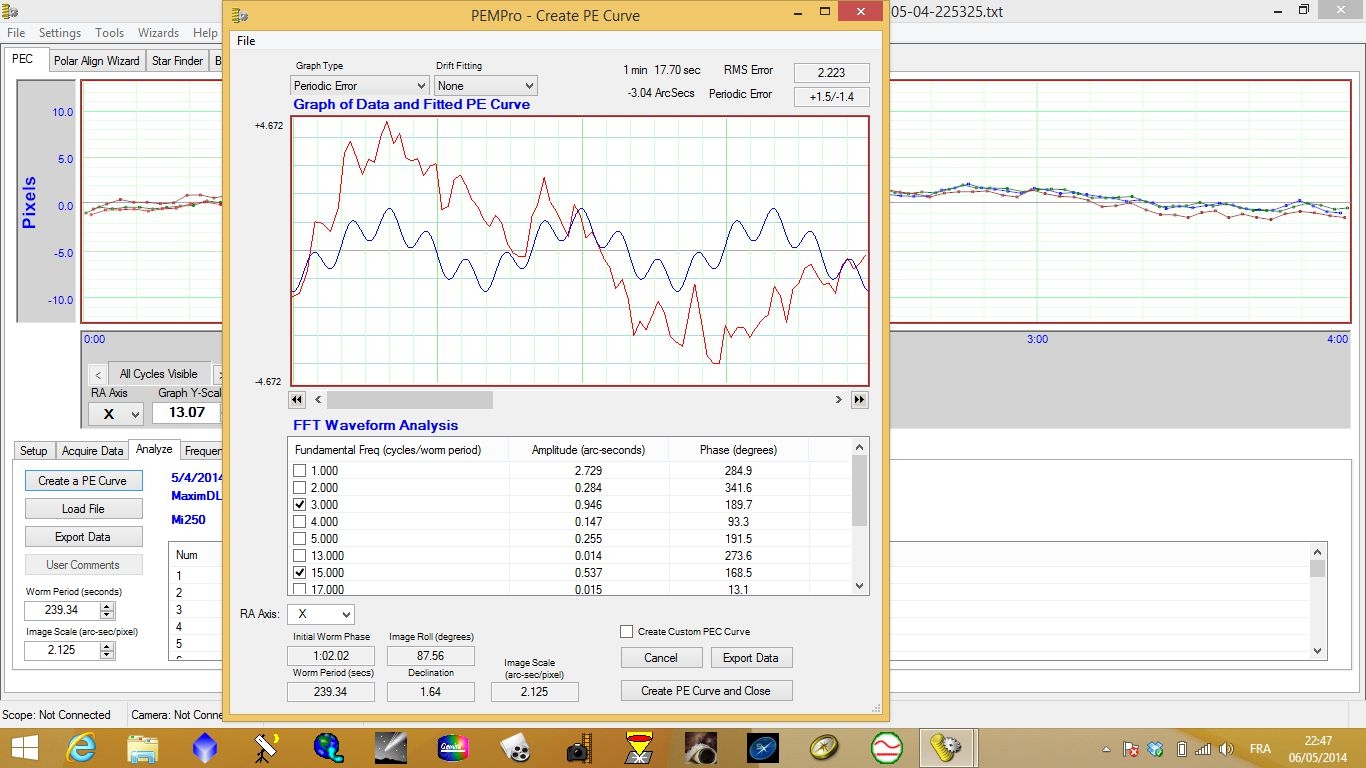
Task: Open the Tools menu in main window
Action: (110, 33)
